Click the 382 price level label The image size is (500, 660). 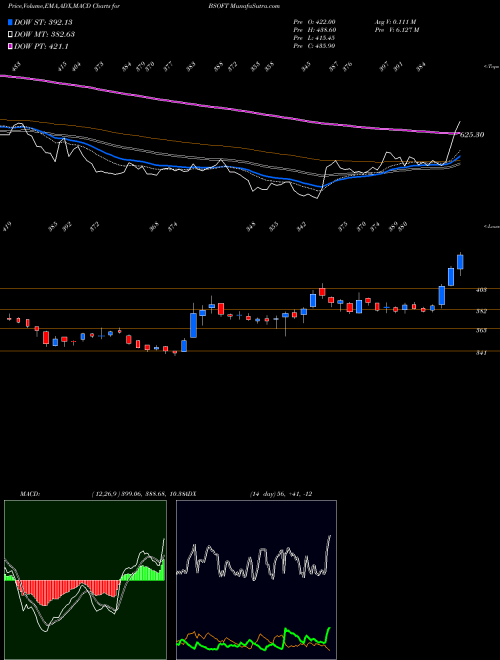click(481, 311)
